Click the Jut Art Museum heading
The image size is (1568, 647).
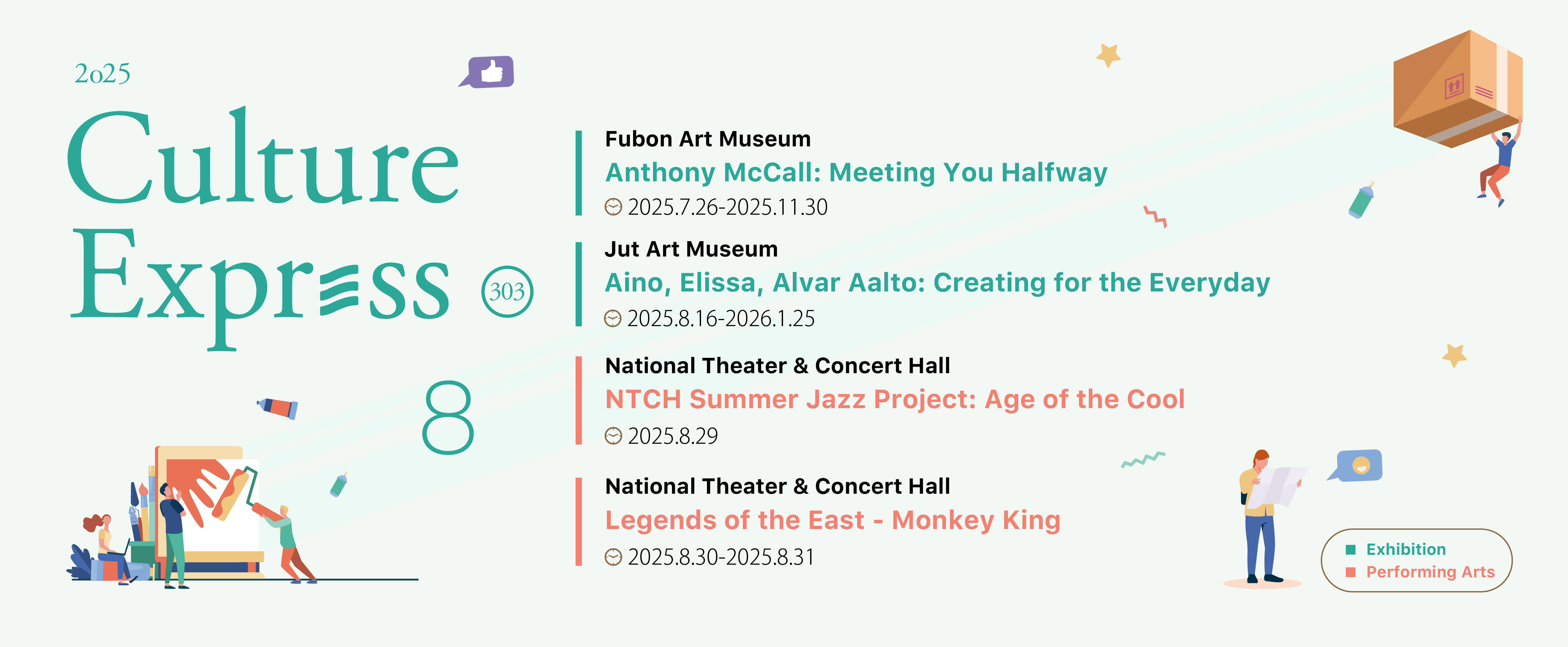tap(692, 250)
